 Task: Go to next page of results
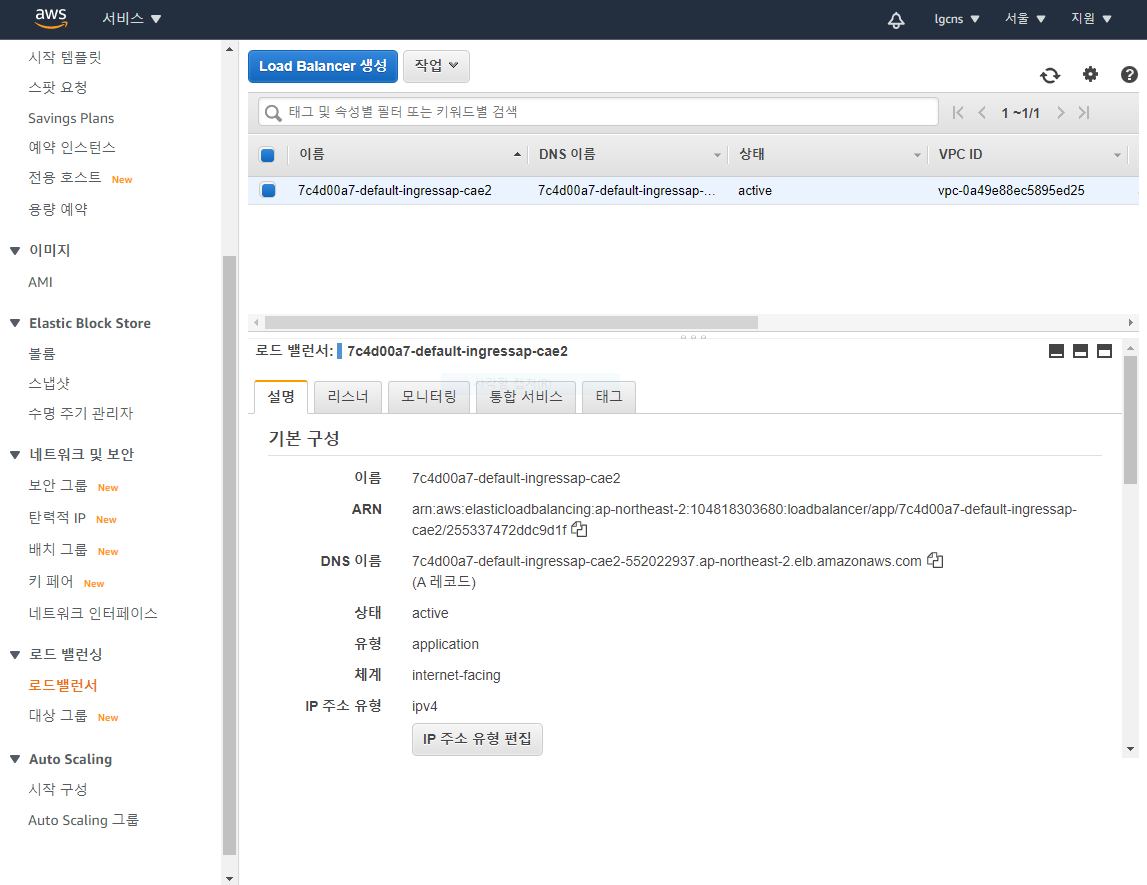1061,113
